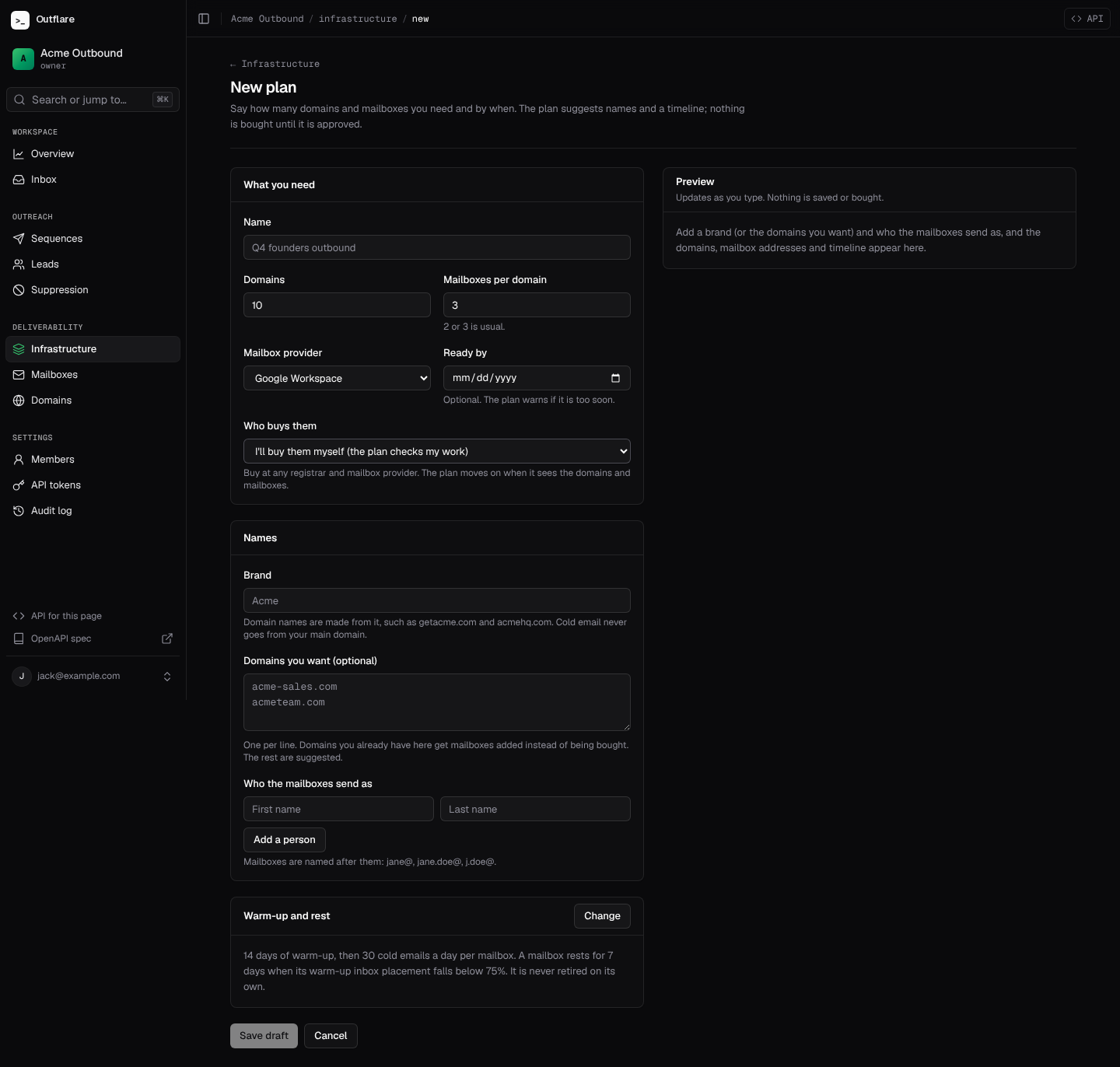Open the Acme Outbound workspace switcher
The width and height of the screenshot is (1120, 1067).
point(93,59)
